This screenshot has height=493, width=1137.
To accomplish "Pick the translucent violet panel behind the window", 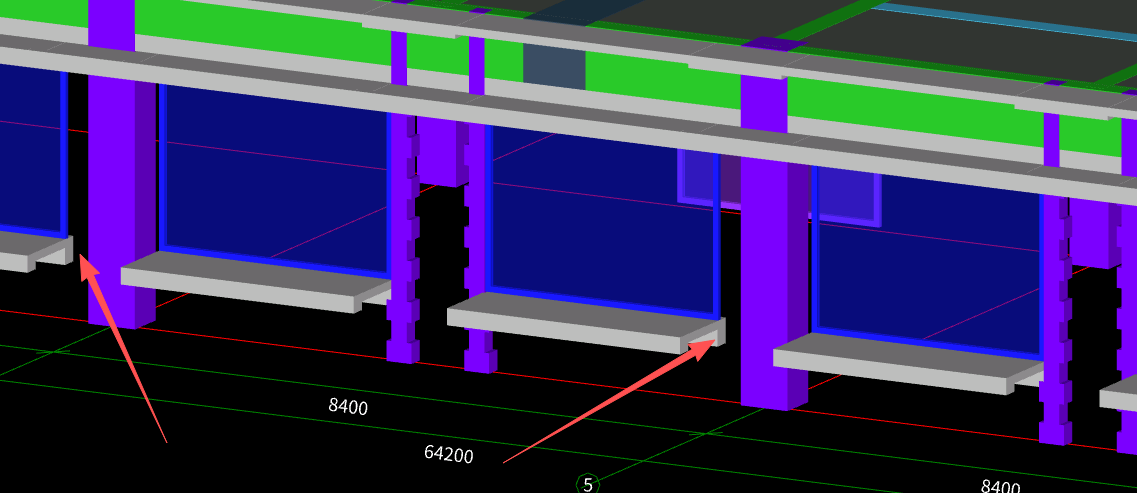I will [779, 186].
